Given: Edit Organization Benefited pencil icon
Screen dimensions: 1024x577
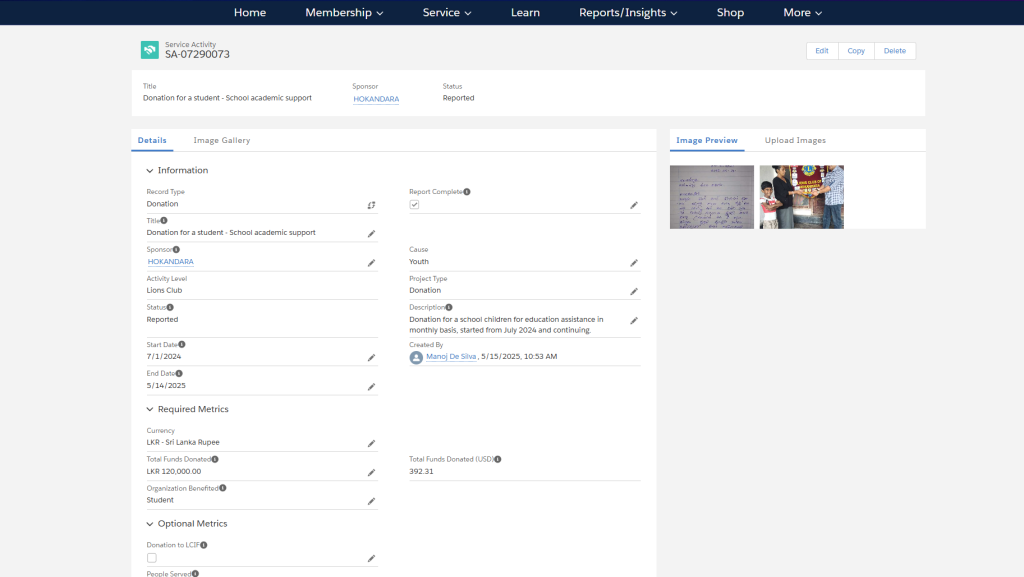Looking at the screenshot, I should click(371, 501).
